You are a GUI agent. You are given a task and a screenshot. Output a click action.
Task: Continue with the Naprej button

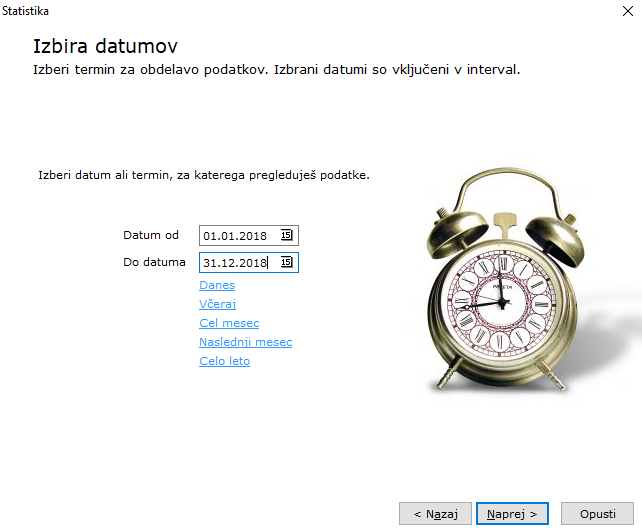tap(512, 514)
